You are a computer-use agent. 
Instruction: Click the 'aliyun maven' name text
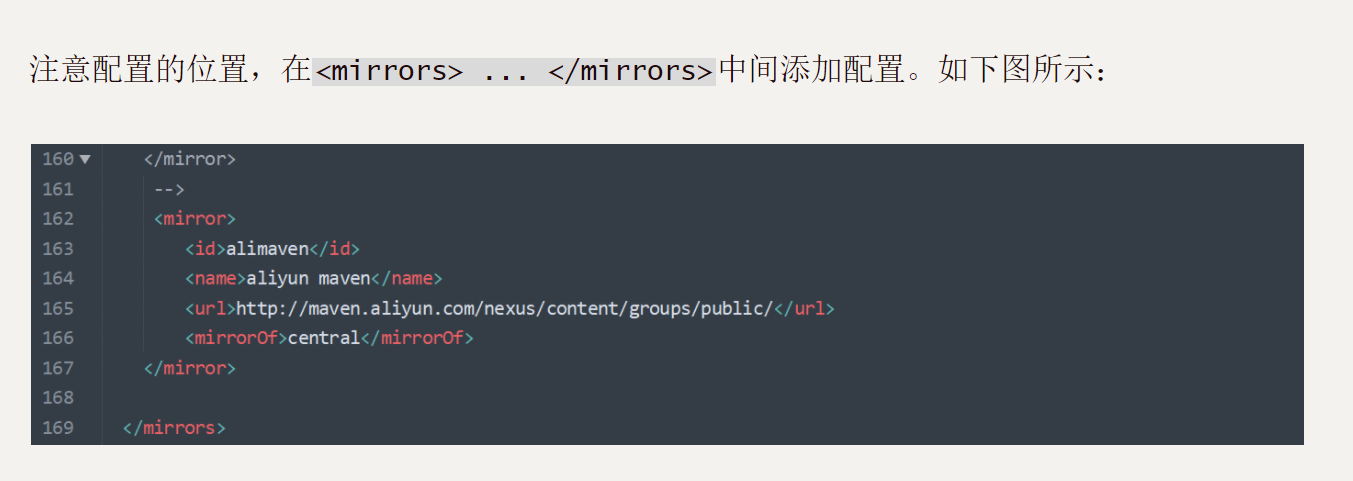tap(308, 279)
